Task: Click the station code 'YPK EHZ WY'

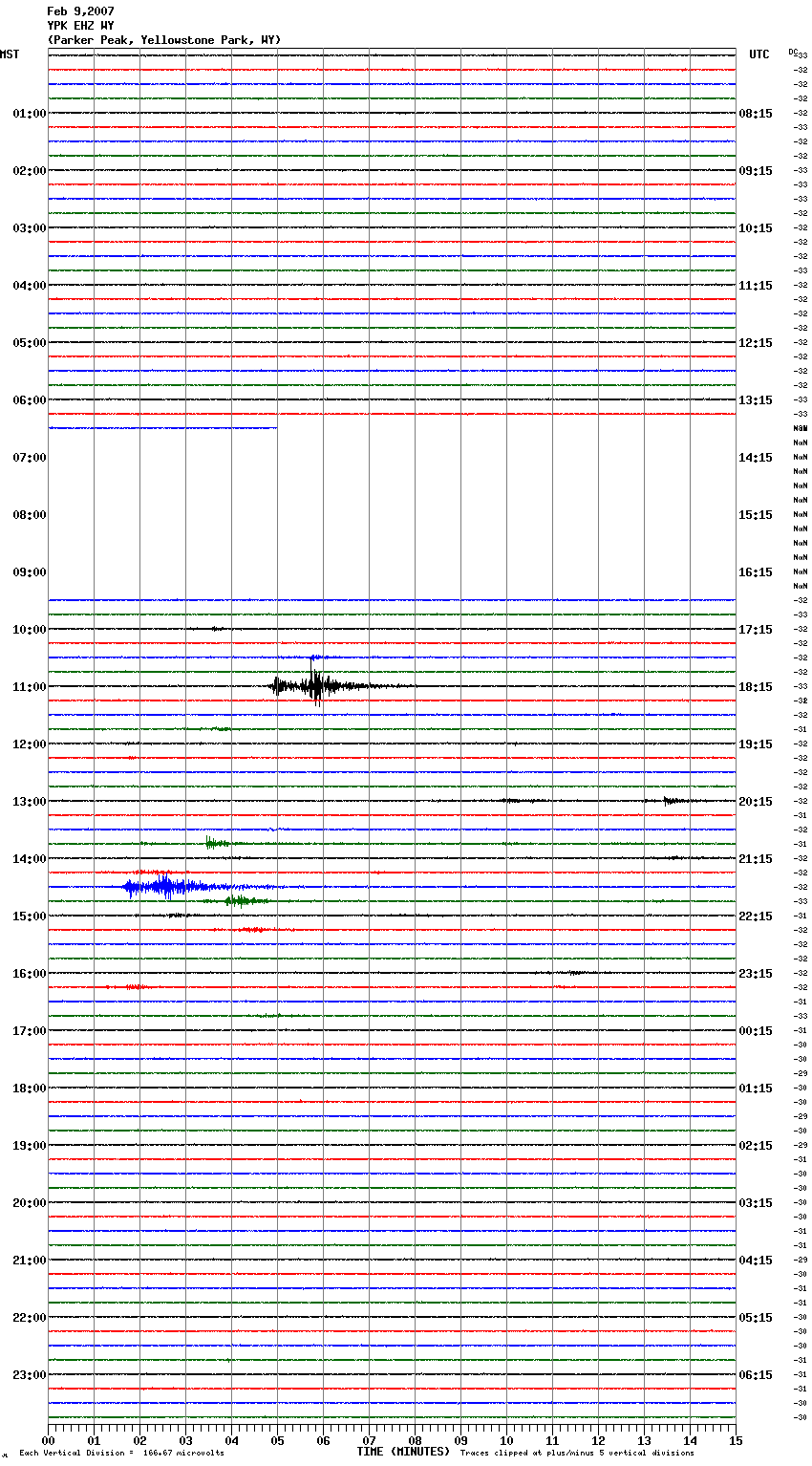Action: coord(80,26)
